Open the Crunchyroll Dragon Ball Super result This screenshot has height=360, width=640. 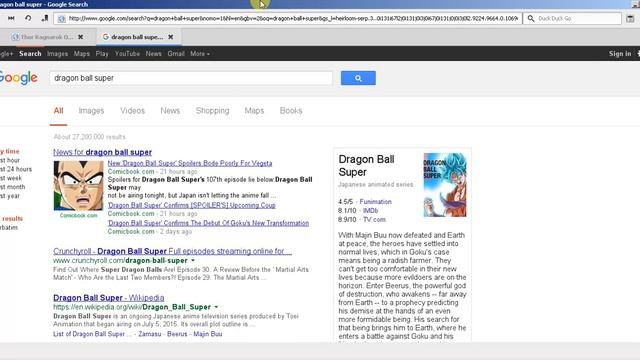coord(172,251)
